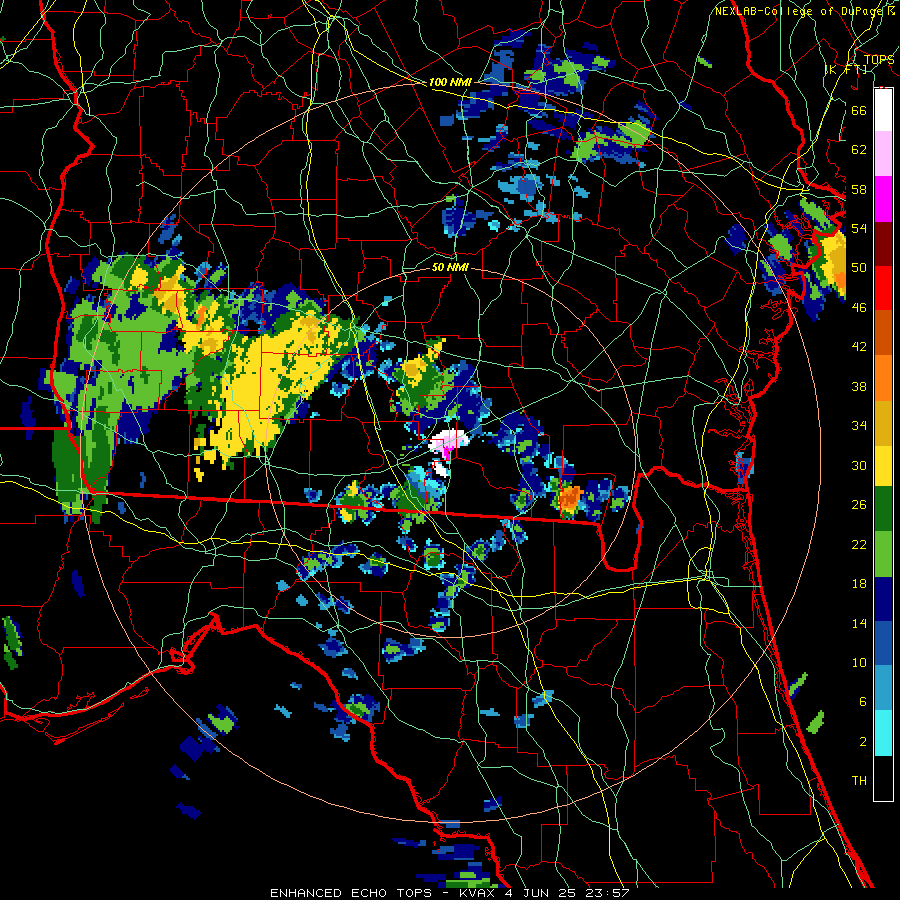Click the legend value '46'
900x900 pixels.
859,308
